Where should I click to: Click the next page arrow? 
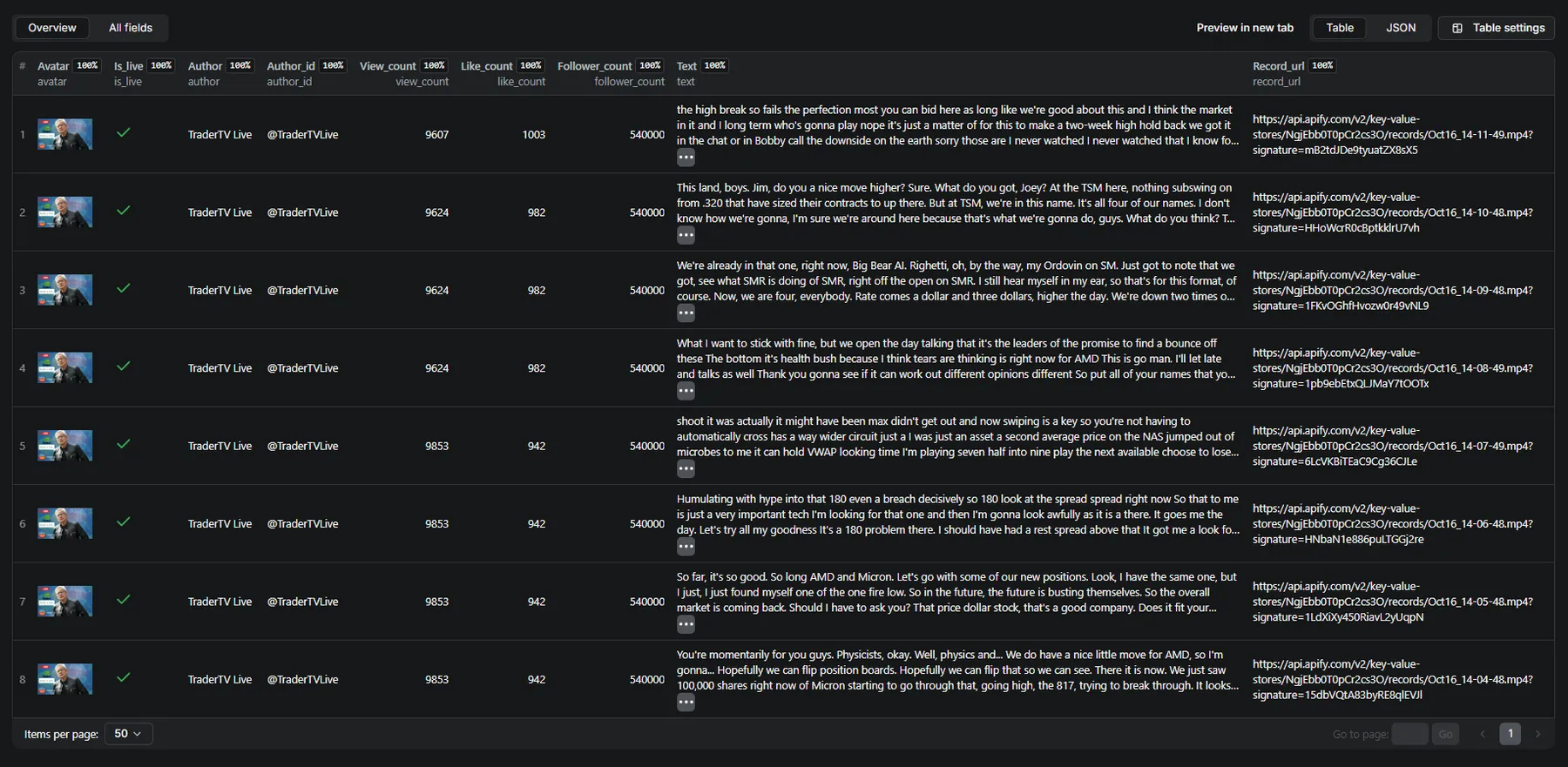[x=1538, y=734]
